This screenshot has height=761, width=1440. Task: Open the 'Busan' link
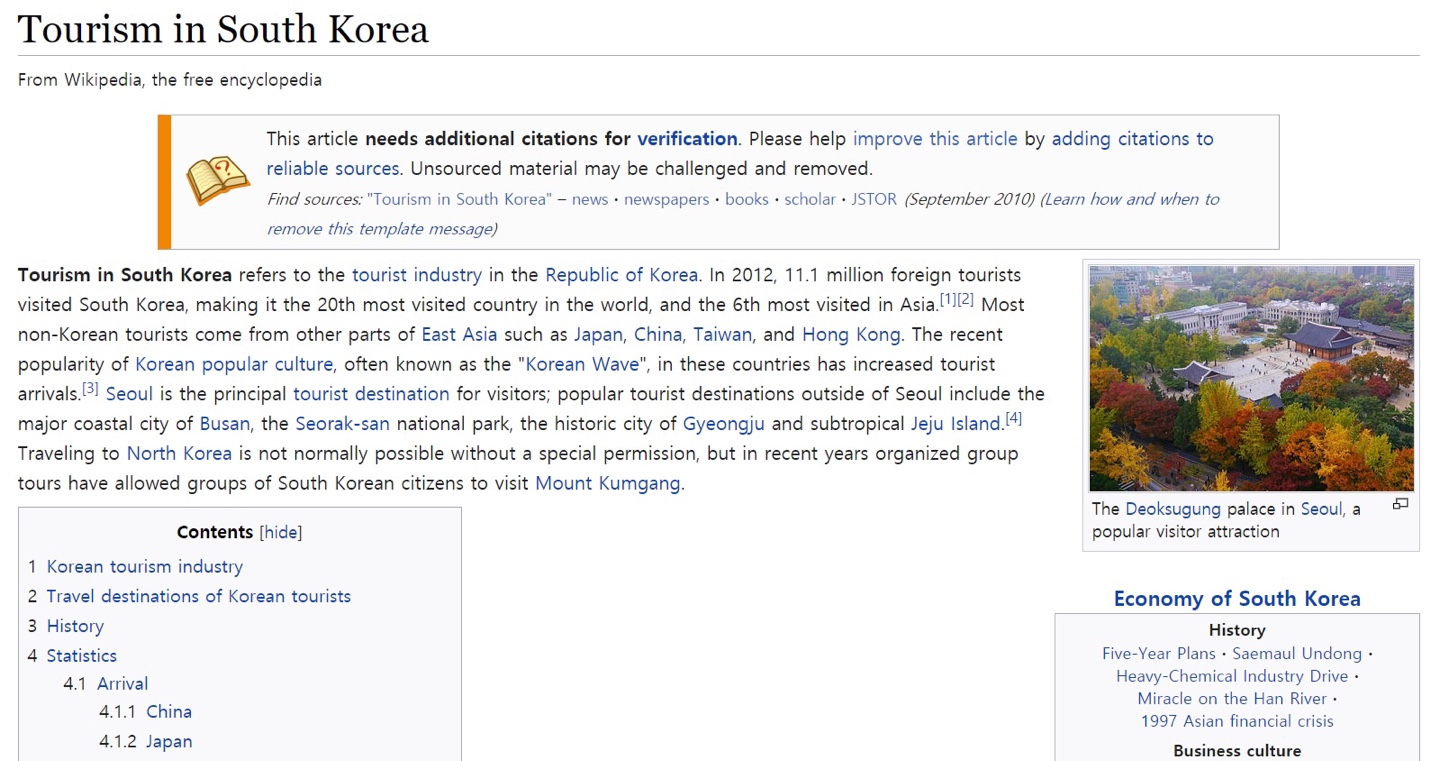click(225, 424)
